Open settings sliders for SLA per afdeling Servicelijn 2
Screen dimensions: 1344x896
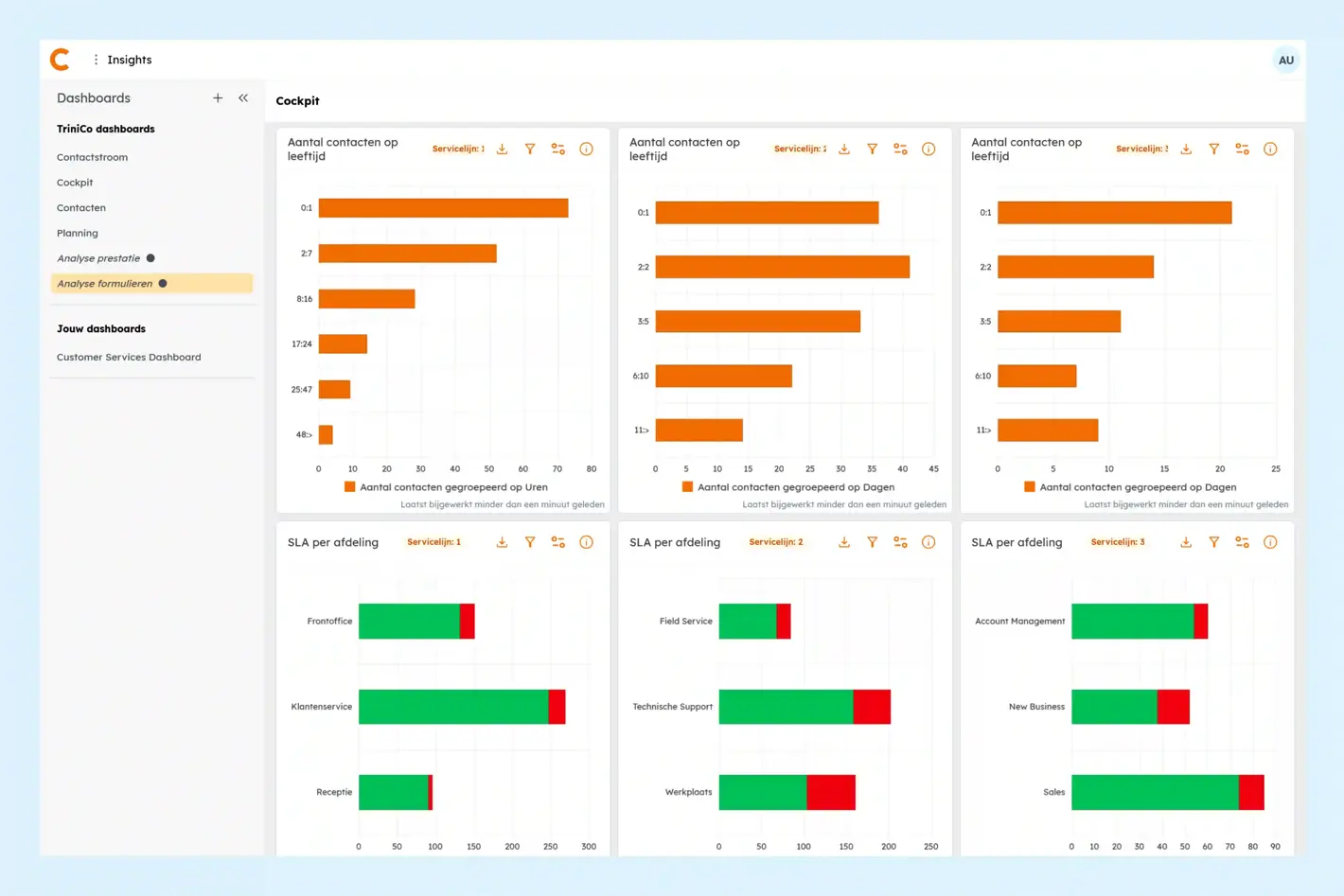tap(900, 543)
